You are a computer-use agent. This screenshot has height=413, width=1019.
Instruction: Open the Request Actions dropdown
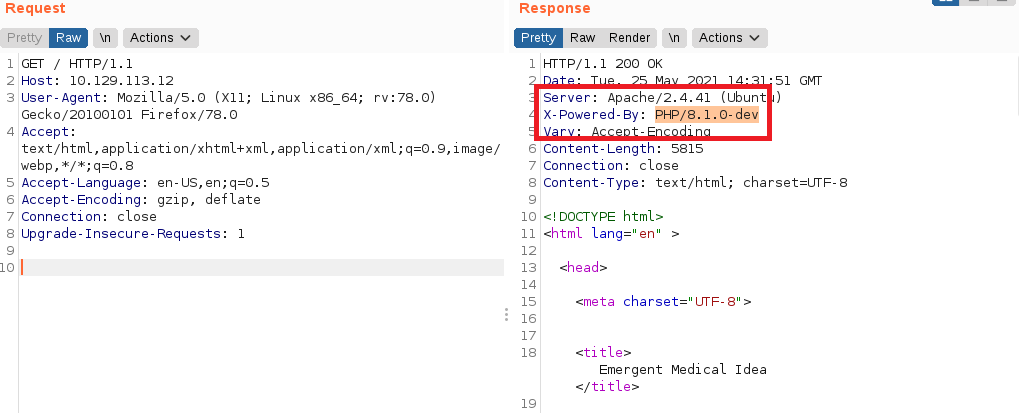(160, 38)
